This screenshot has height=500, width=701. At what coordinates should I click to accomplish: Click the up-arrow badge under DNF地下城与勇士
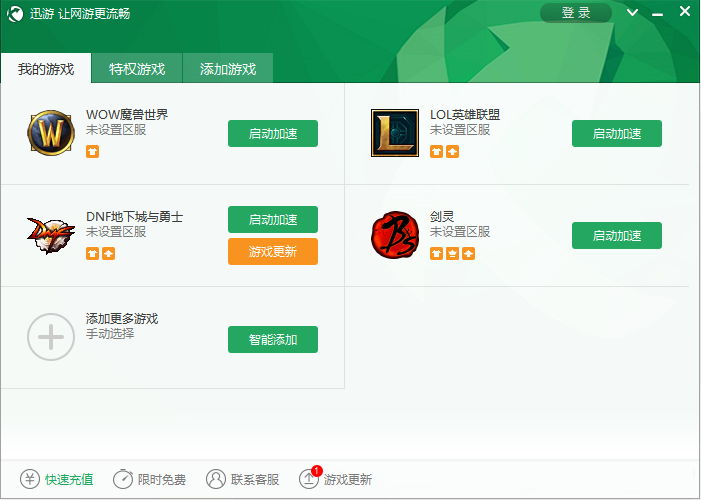click(x=109, y=254)
